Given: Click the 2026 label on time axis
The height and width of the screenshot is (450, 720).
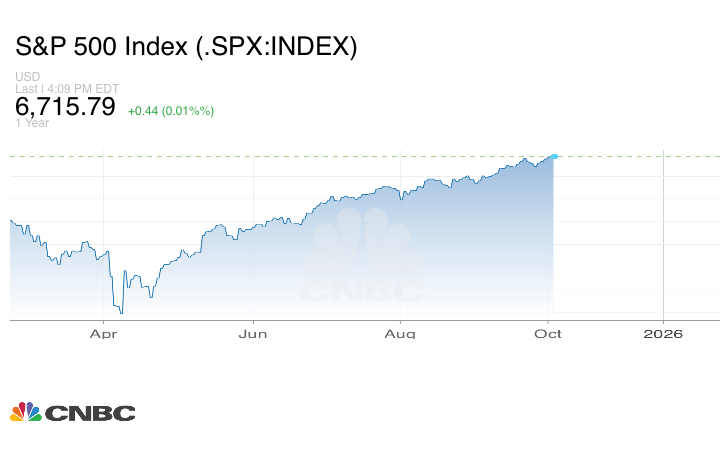Looking at the screenshot, I should point(664,334).
